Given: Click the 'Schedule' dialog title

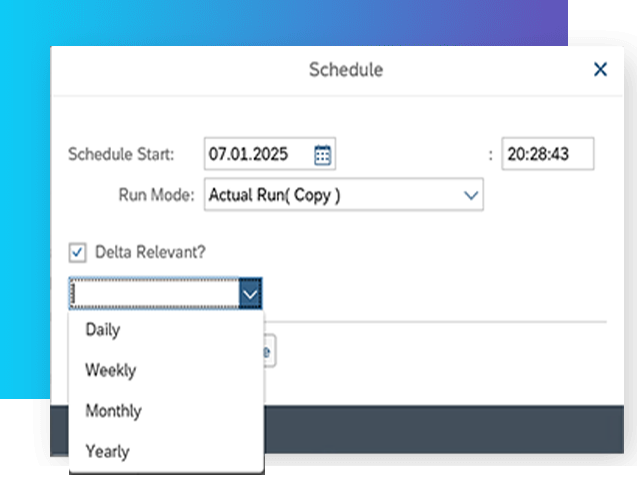Looking at the screenshot, I should [x=346, y=69].
